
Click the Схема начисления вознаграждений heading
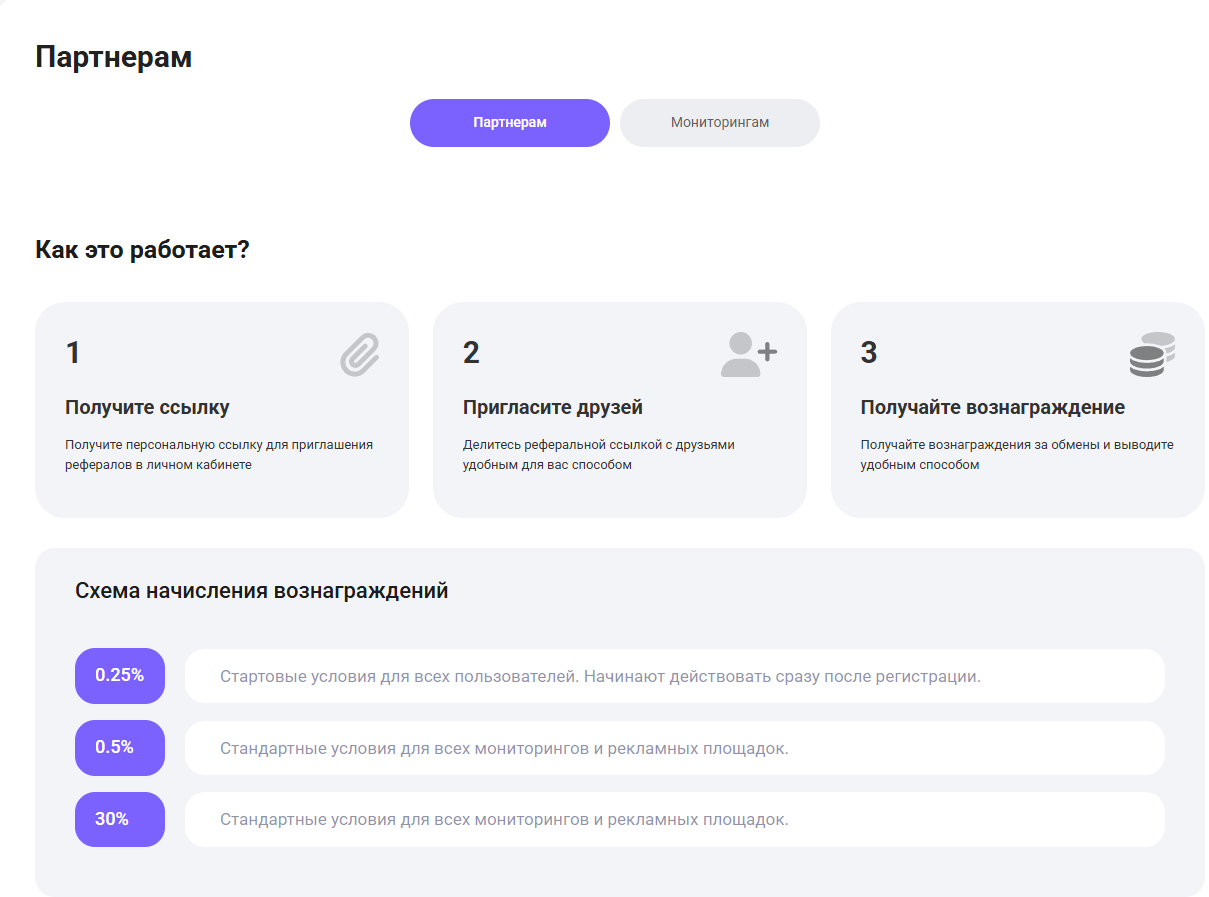262,591
